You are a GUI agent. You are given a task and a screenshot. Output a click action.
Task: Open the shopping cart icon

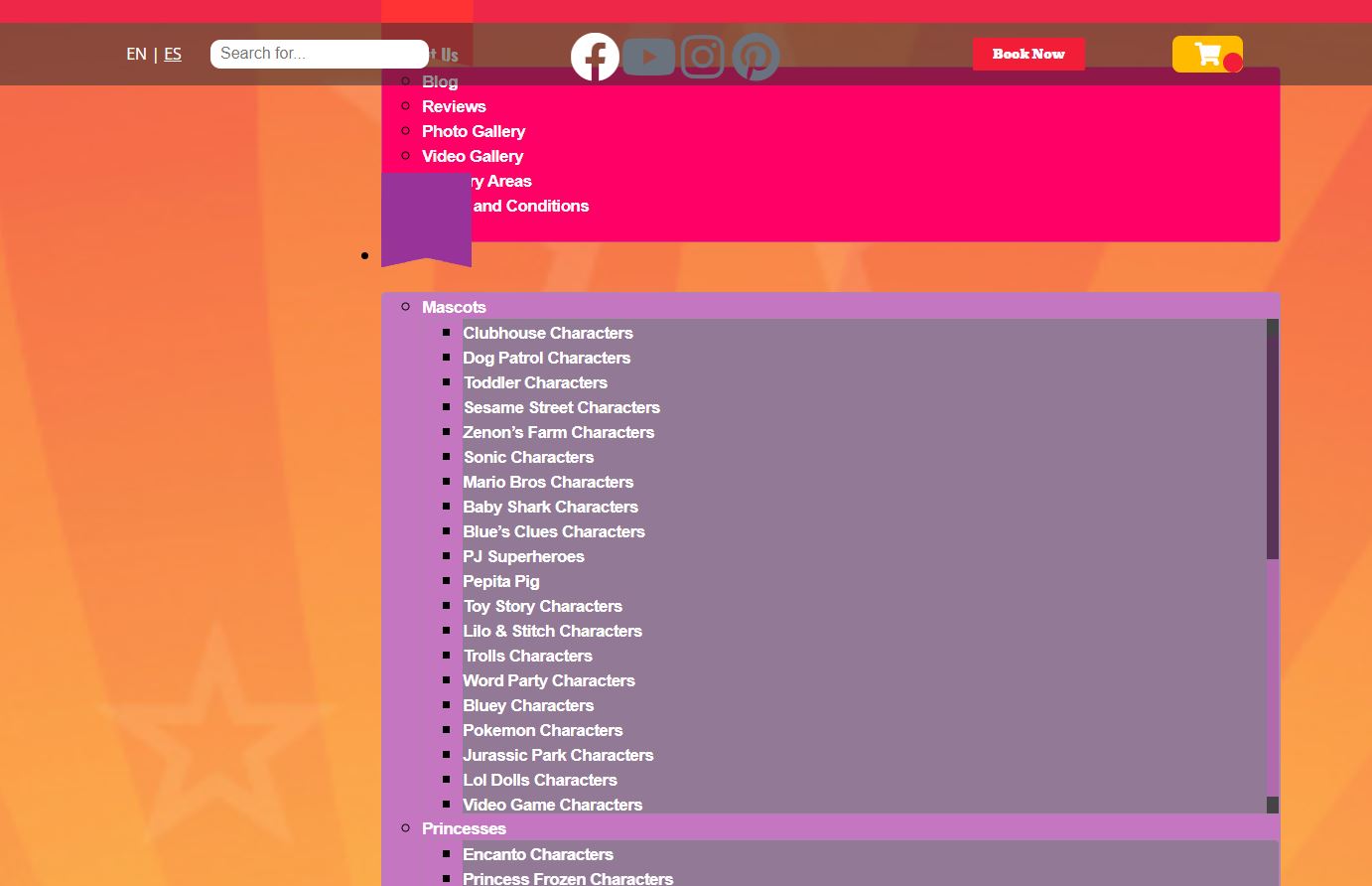1207,54
